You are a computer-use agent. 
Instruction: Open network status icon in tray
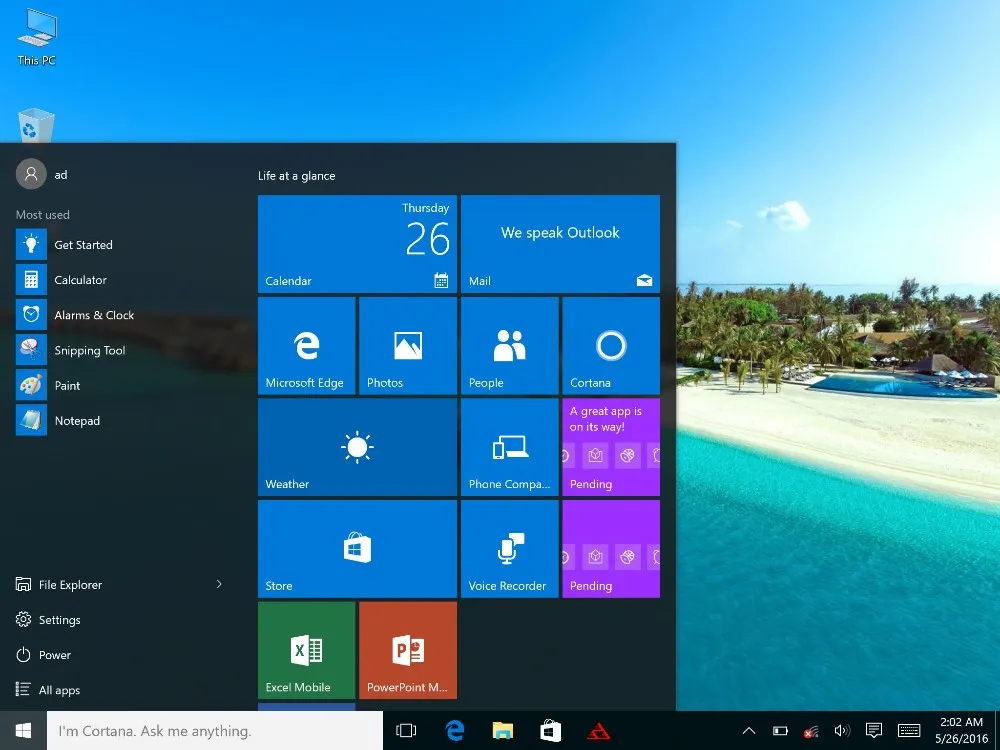point(811,731)
